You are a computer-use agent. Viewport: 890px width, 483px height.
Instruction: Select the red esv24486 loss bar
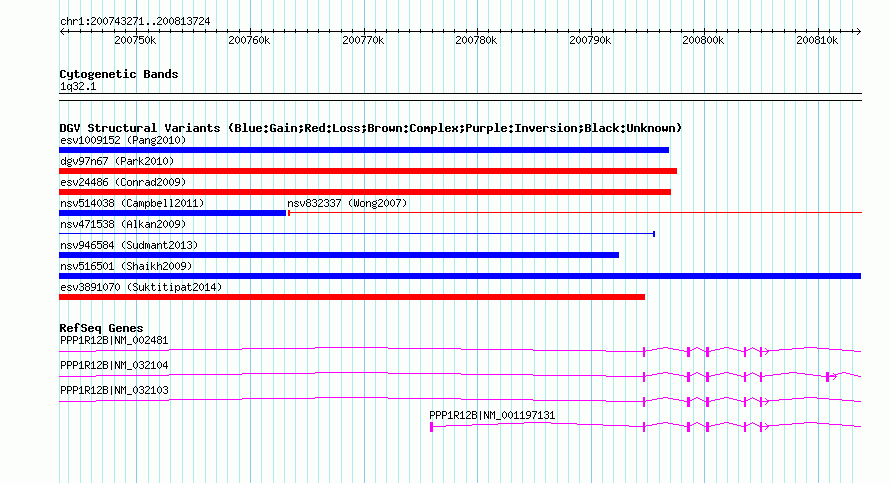coord(365,192)
